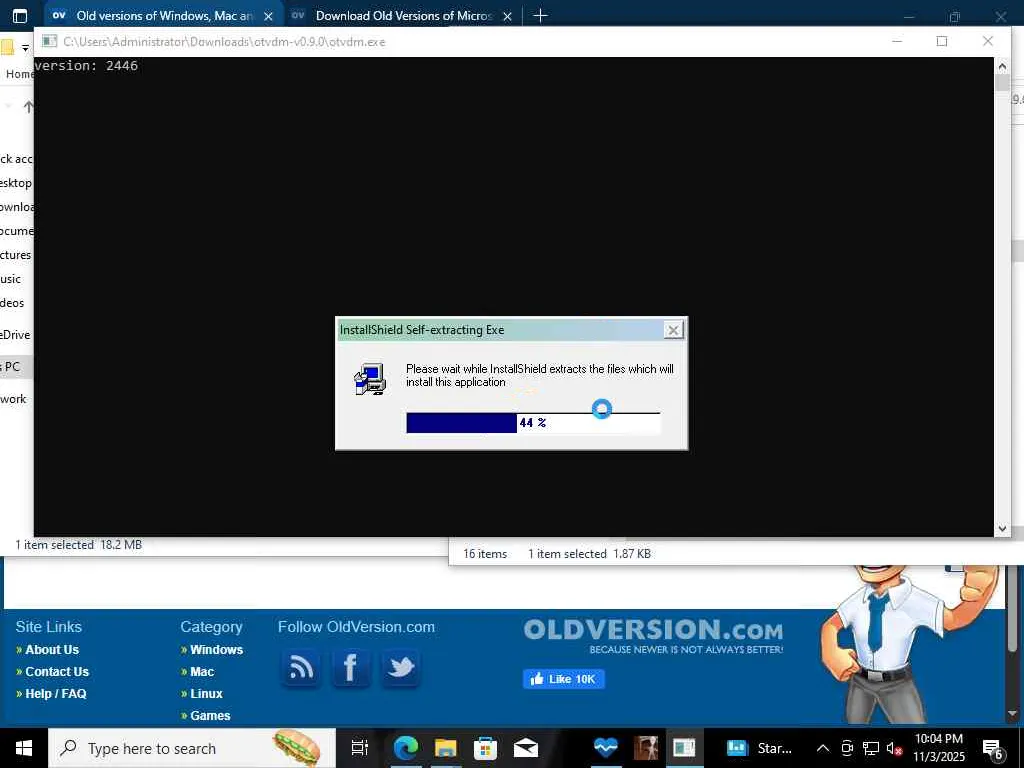Open the clock showing 10:04 PM
The image size is (1024, 768).
tap(938, 748)
